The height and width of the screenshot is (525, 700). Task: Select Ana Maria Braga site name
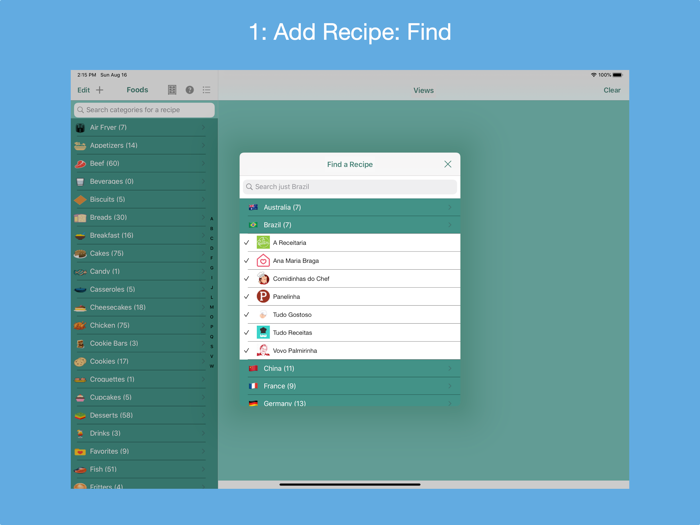coord(296,261)
